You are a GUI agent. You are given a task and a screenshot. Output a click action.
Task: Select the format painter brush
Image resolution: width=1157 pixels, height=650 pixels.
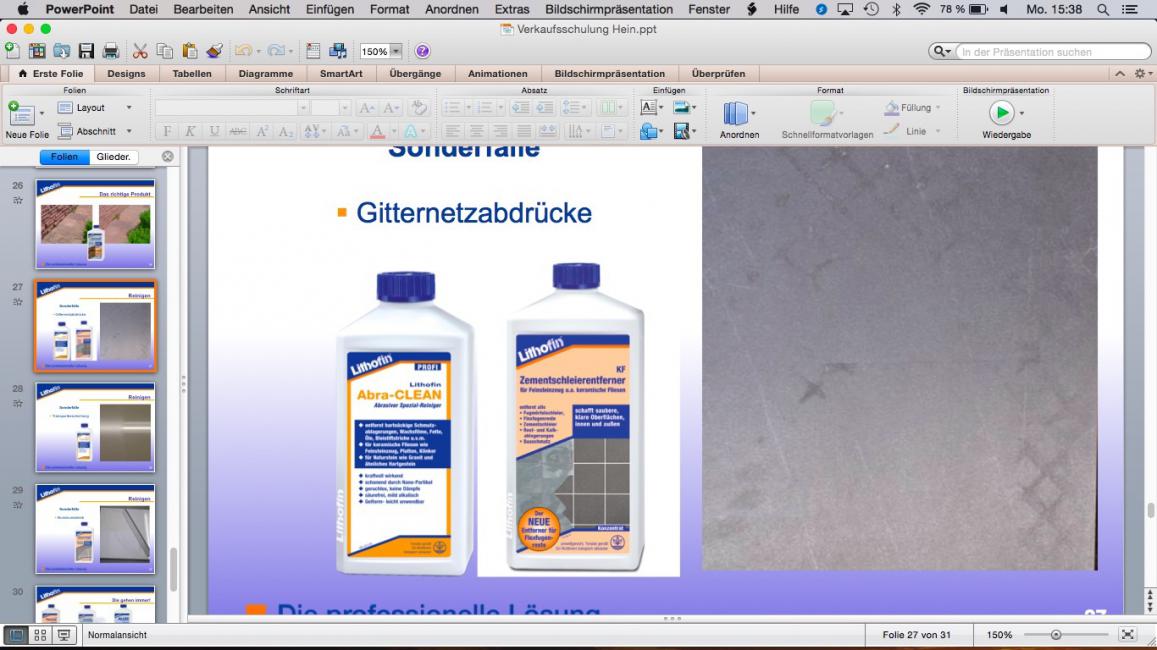coord(214,51)
